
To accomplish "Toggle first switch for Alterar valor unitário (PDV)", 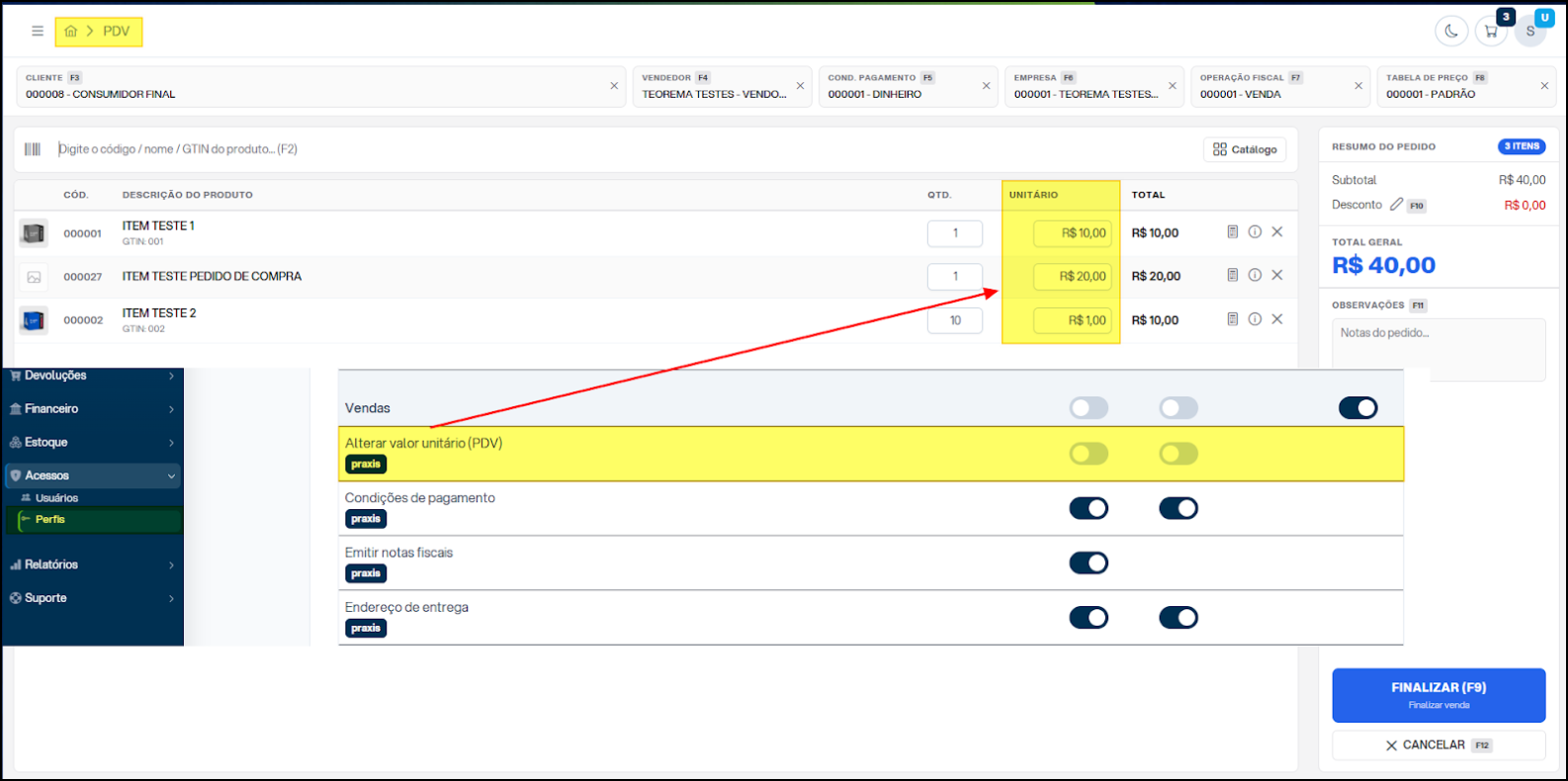I will (1089, 454).
